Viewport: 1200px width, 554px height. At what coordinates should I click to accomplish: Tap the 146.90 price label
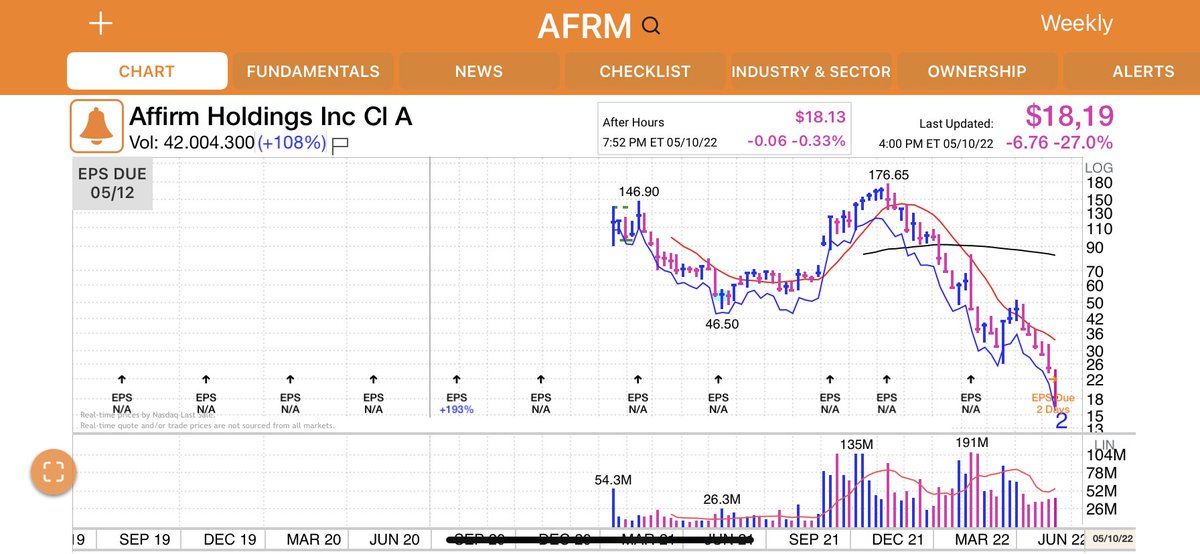(639, 191)
